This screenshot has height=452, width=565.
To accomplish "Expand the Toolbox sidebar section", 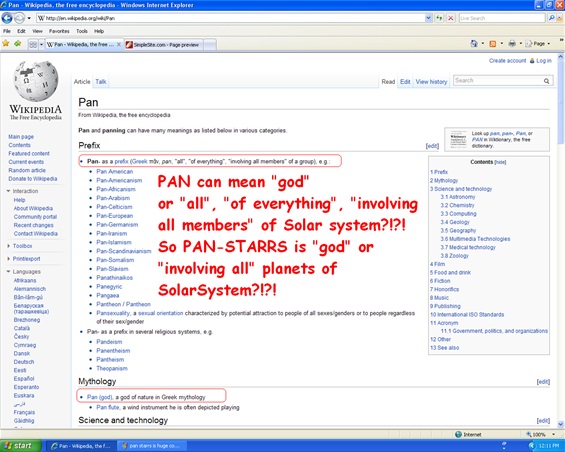I will click(x=20, y=246).
